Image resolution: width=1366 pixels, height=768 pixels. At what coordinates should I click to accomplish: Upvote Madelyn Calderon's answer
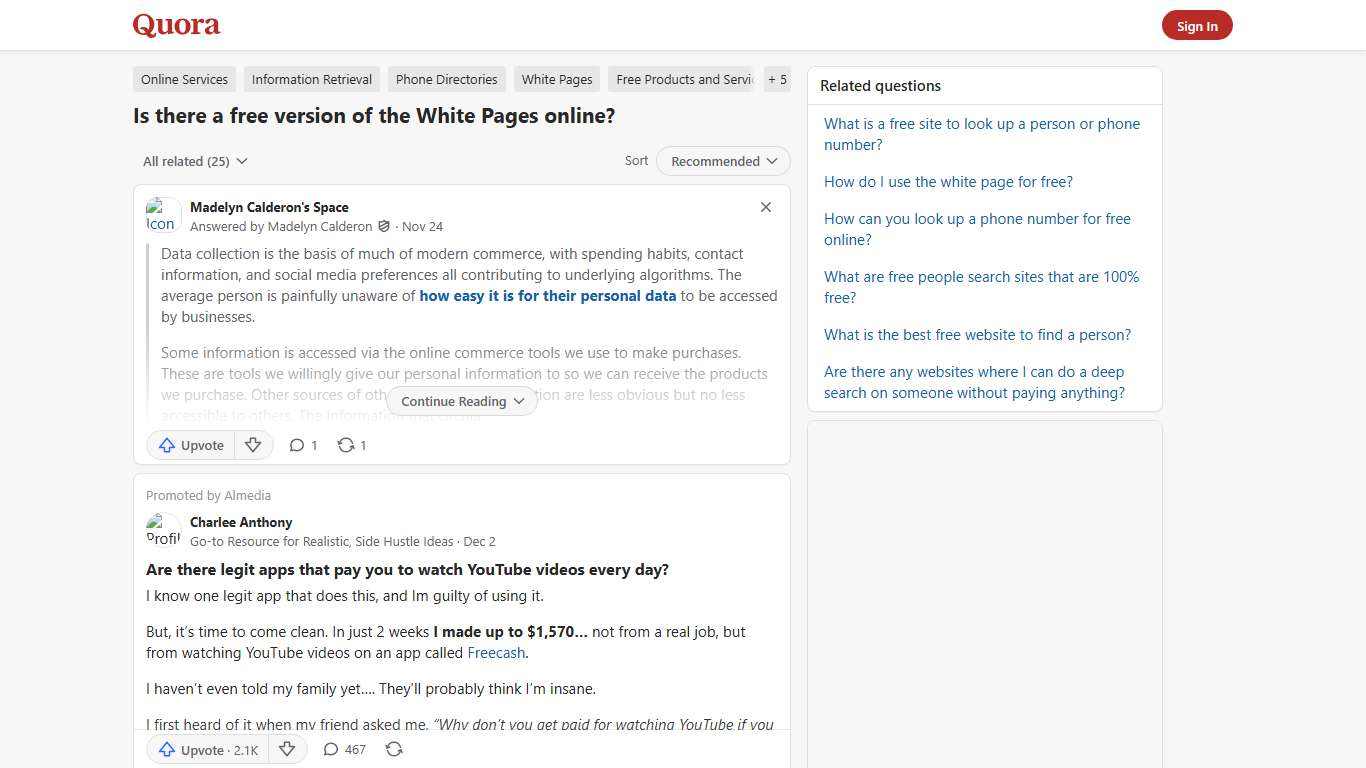coord(190,445)
